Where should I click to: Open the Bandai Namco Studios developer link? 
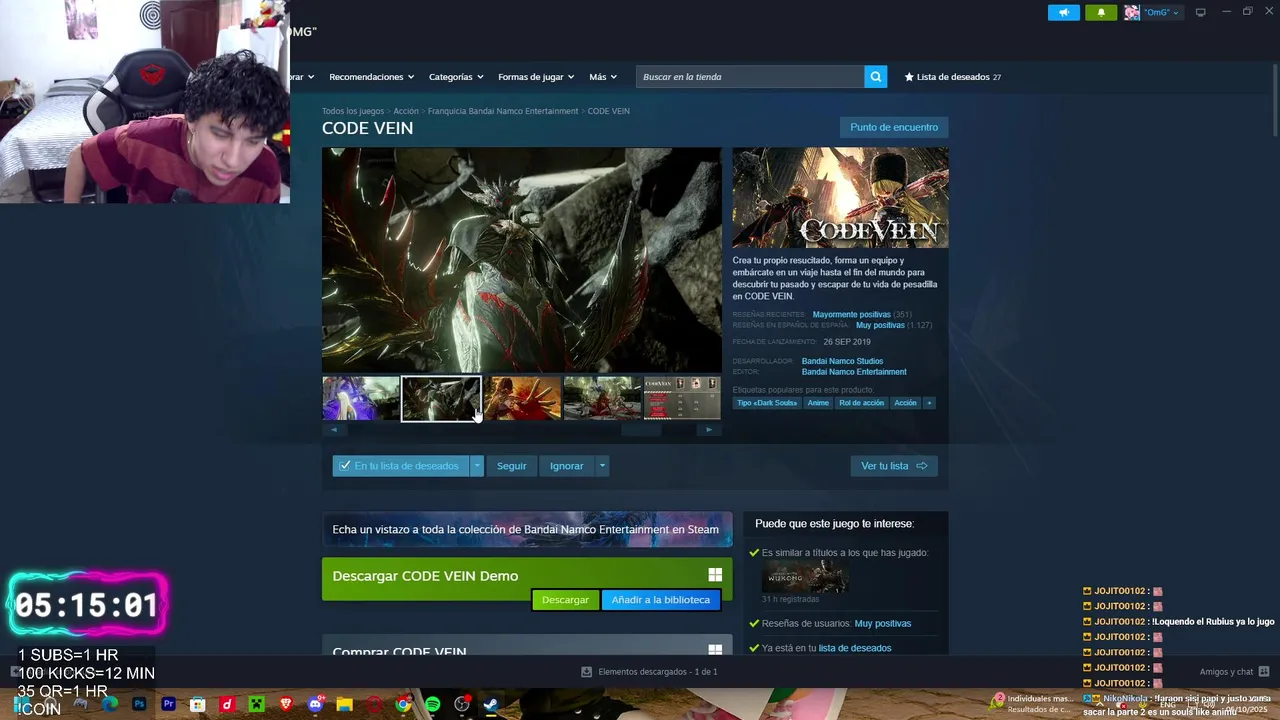coord(842,361)
